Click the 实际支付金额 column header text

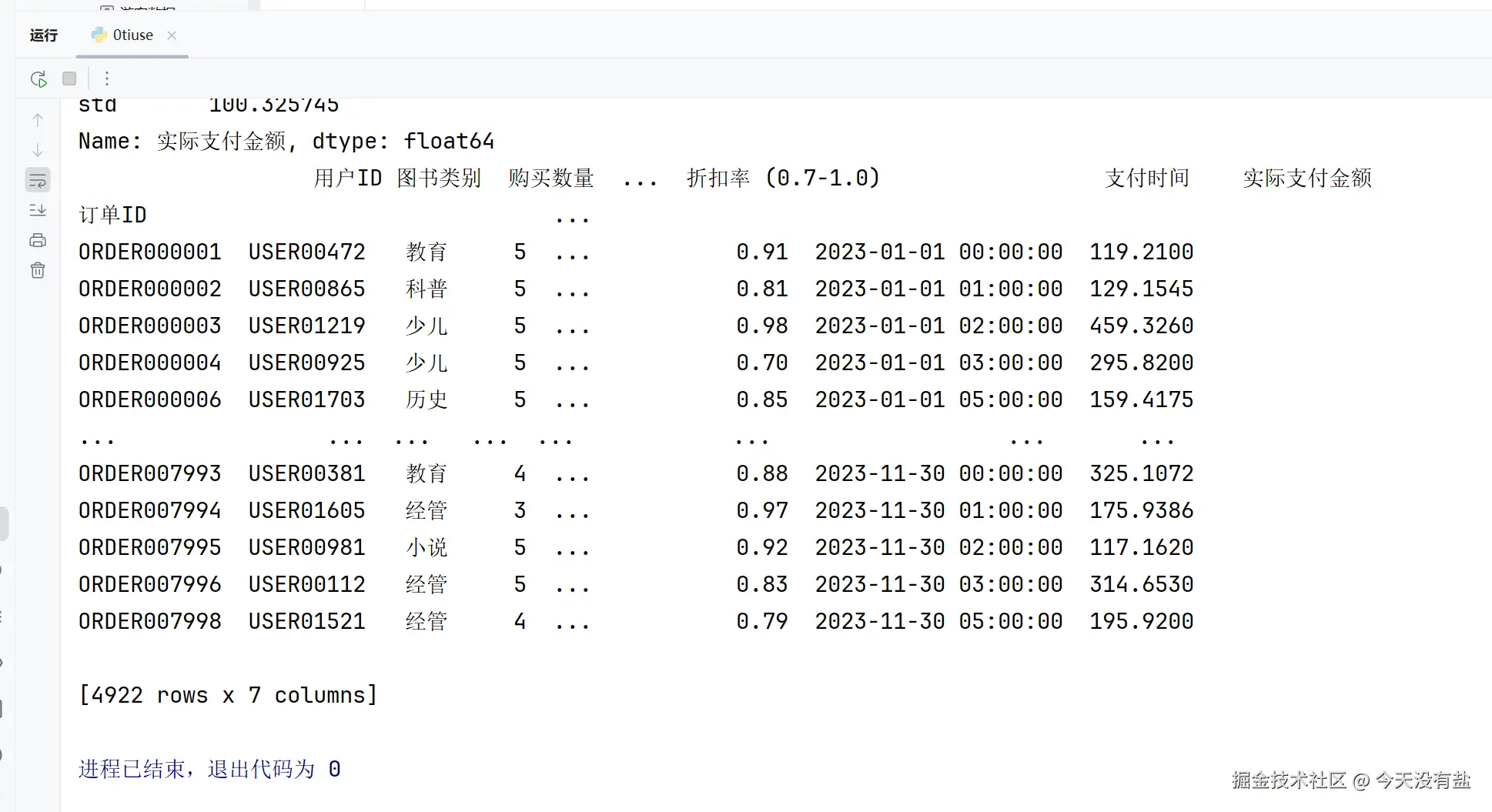[1306, 178]
